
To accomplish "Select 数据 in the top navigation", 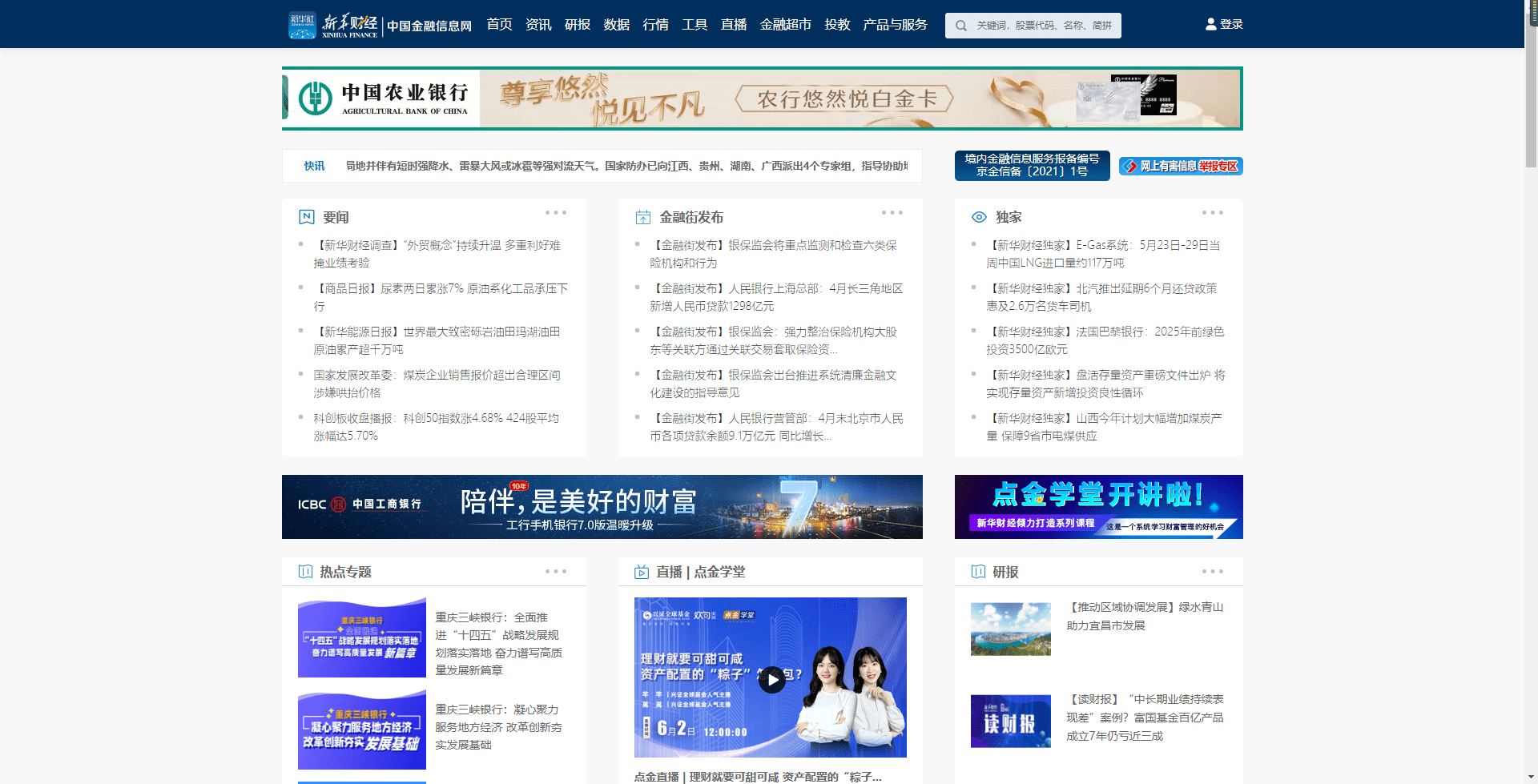I will point(616,25).
